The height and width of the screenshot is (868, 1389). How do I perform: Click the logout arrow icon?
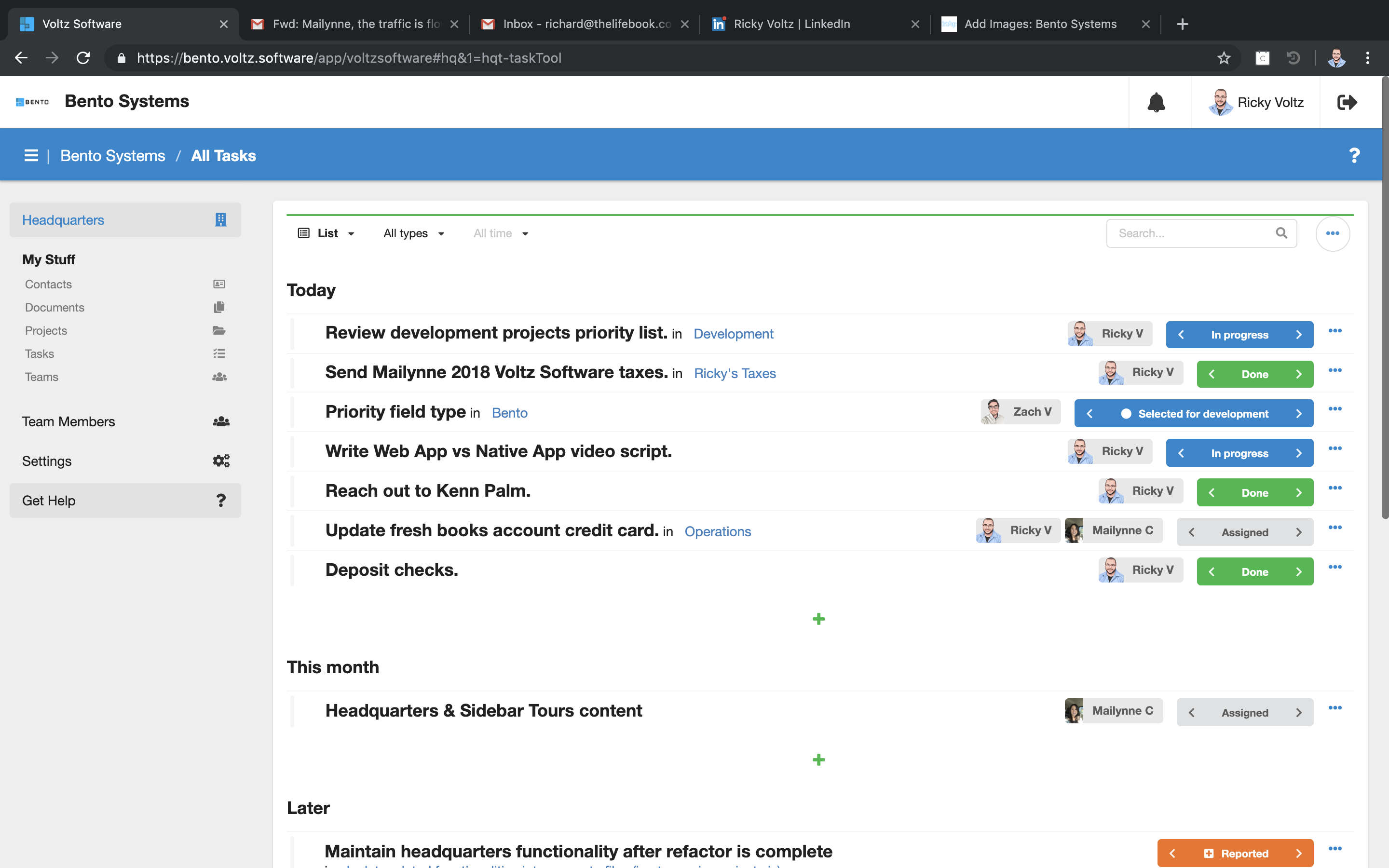[1347, 103]
